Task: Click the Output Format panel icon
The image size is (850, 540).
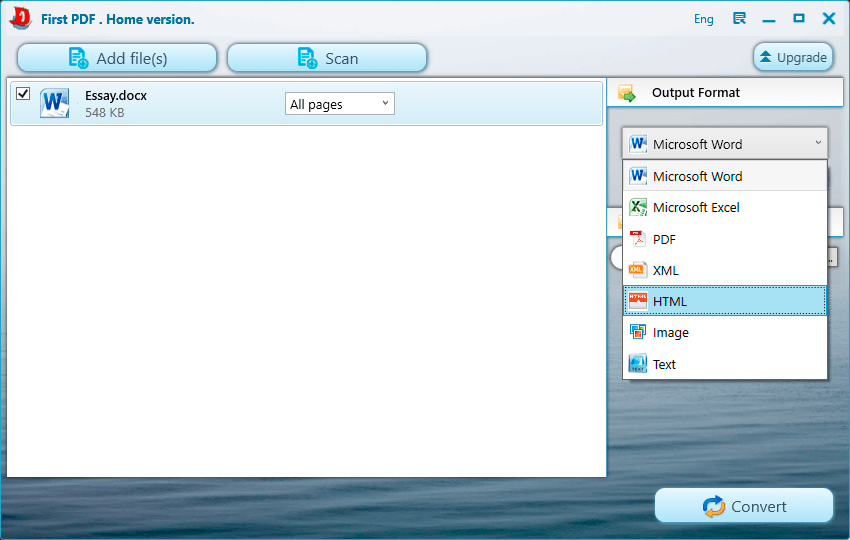Action: (627, 93)
